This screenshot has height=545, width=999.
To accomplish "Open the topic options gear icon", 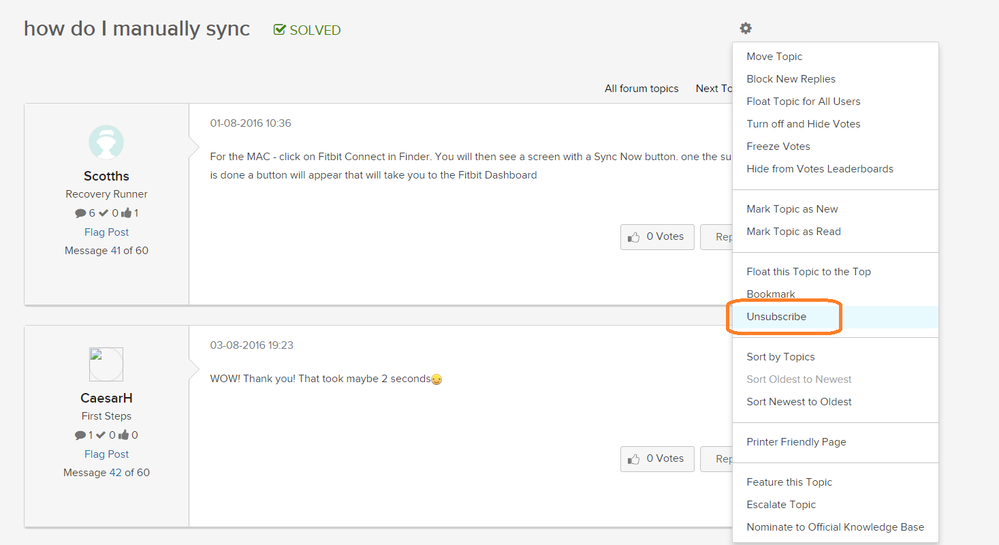I will (745, 29).
